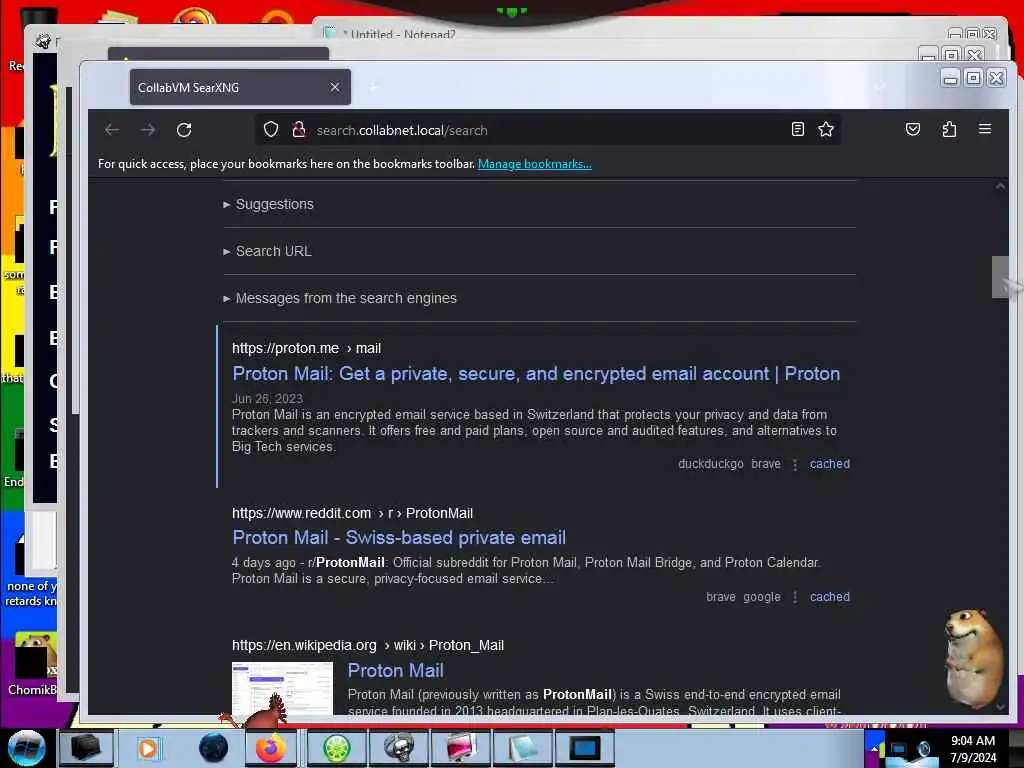The height and width of the screenshot is (768, 1024).
Task: Open the Wikipedia Proton Mail result title
Action: 396,671
